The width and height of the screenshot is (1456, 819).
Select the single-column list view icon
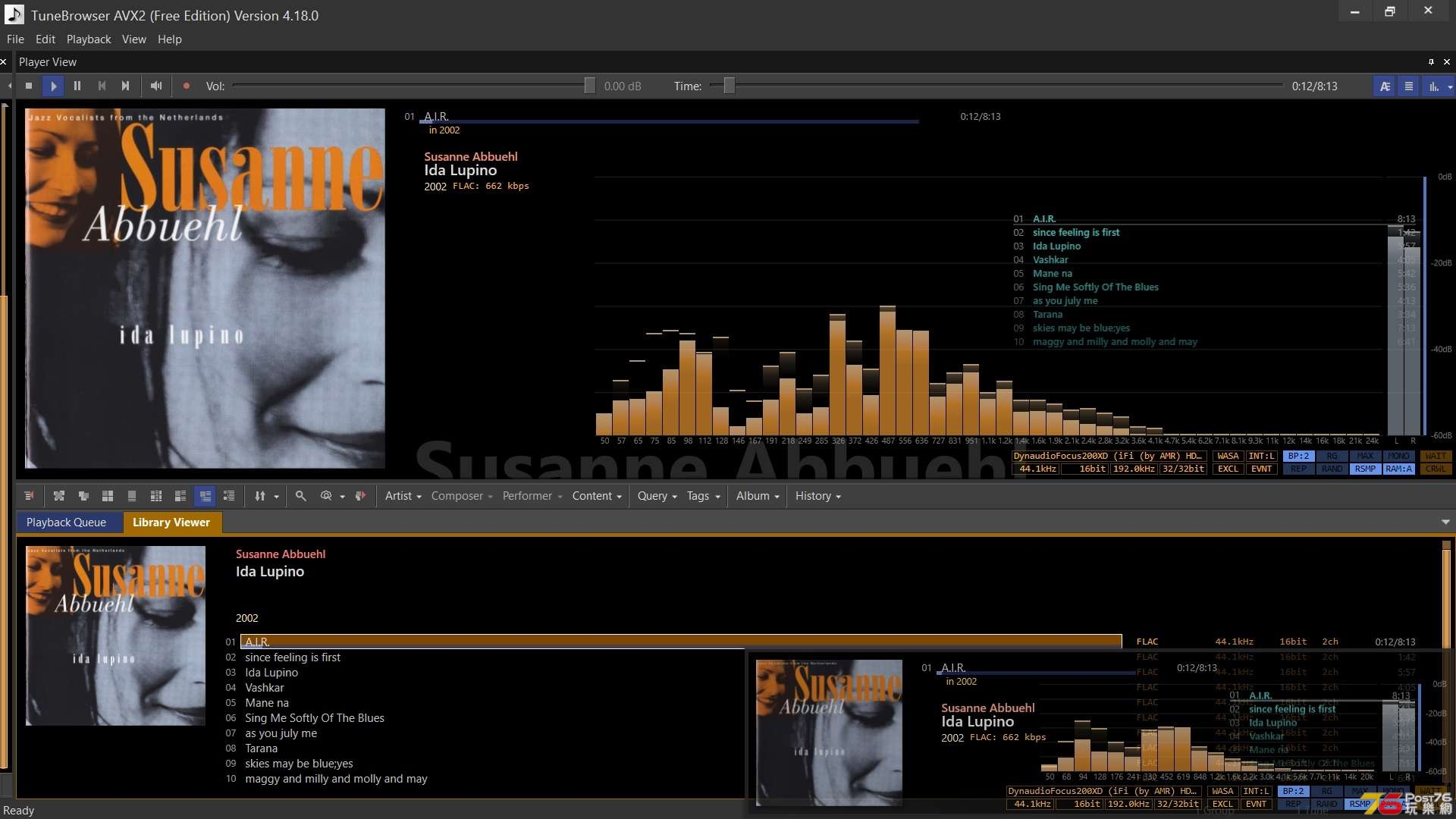click(132, 496)
